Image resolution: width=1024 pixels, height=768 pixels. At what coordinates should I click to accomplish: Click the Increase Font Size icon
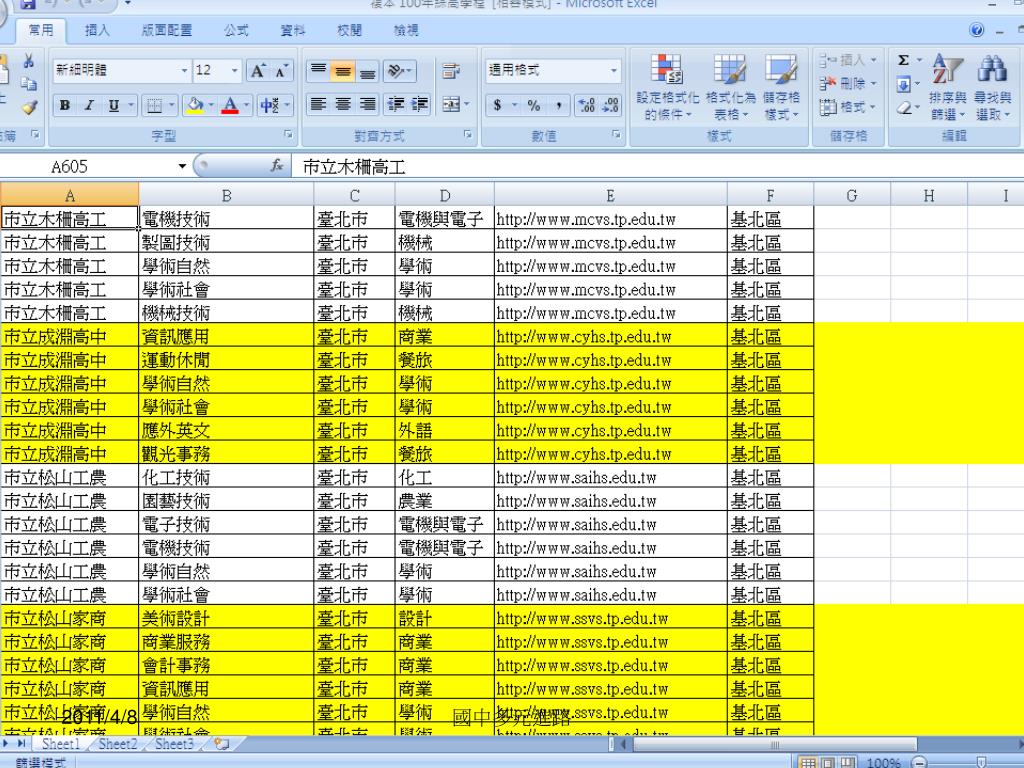(x=258, y=71)
